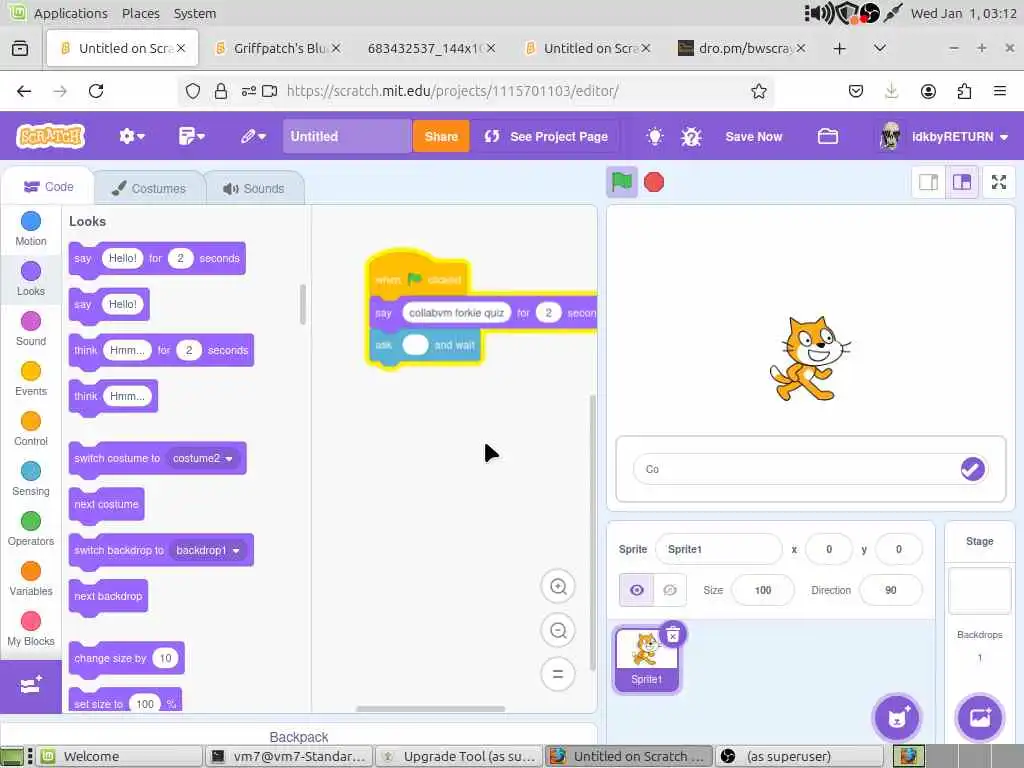This screenshot has height=768, width=1024.
Task: Switch to the Sounds tab
Action: [254, 189]
